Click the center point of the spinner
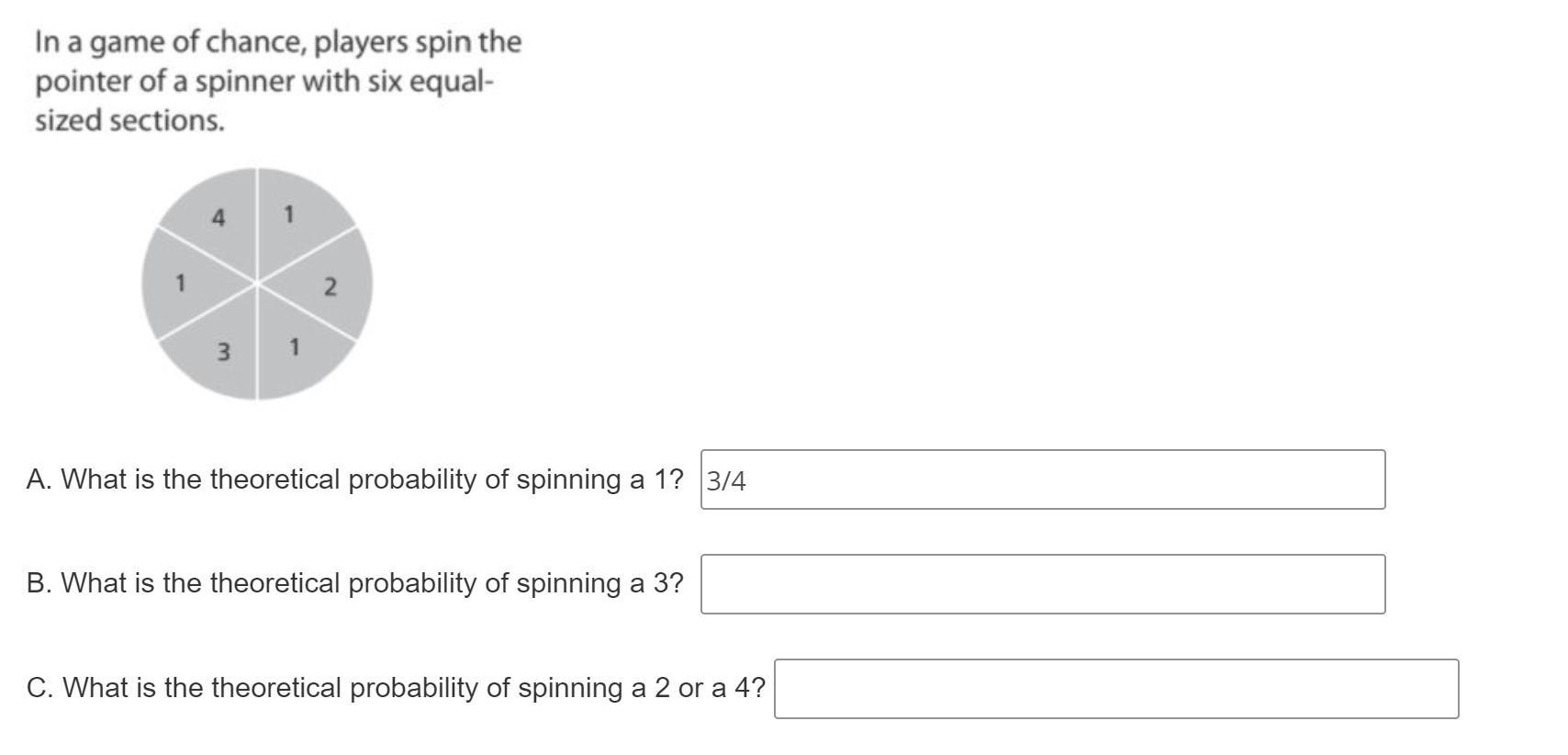Viewport: 1568px width, 755px height. tap(257, 284)
